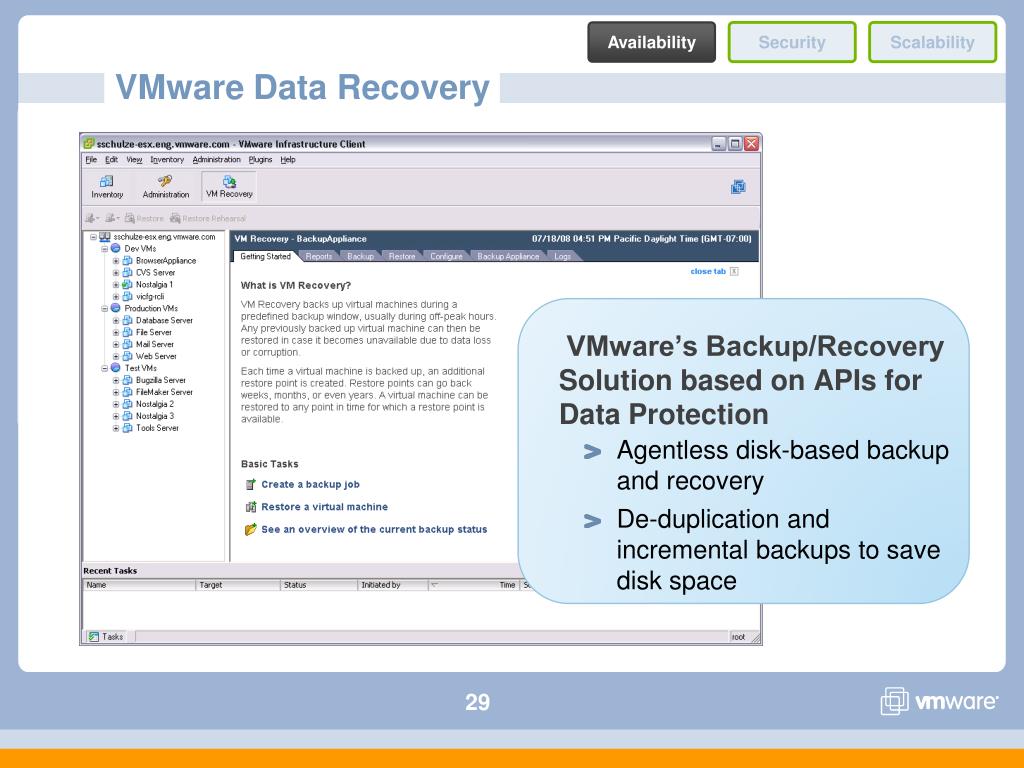Screen dimensions: 1024x768
Task: Open the View menu
Action: 134,159
